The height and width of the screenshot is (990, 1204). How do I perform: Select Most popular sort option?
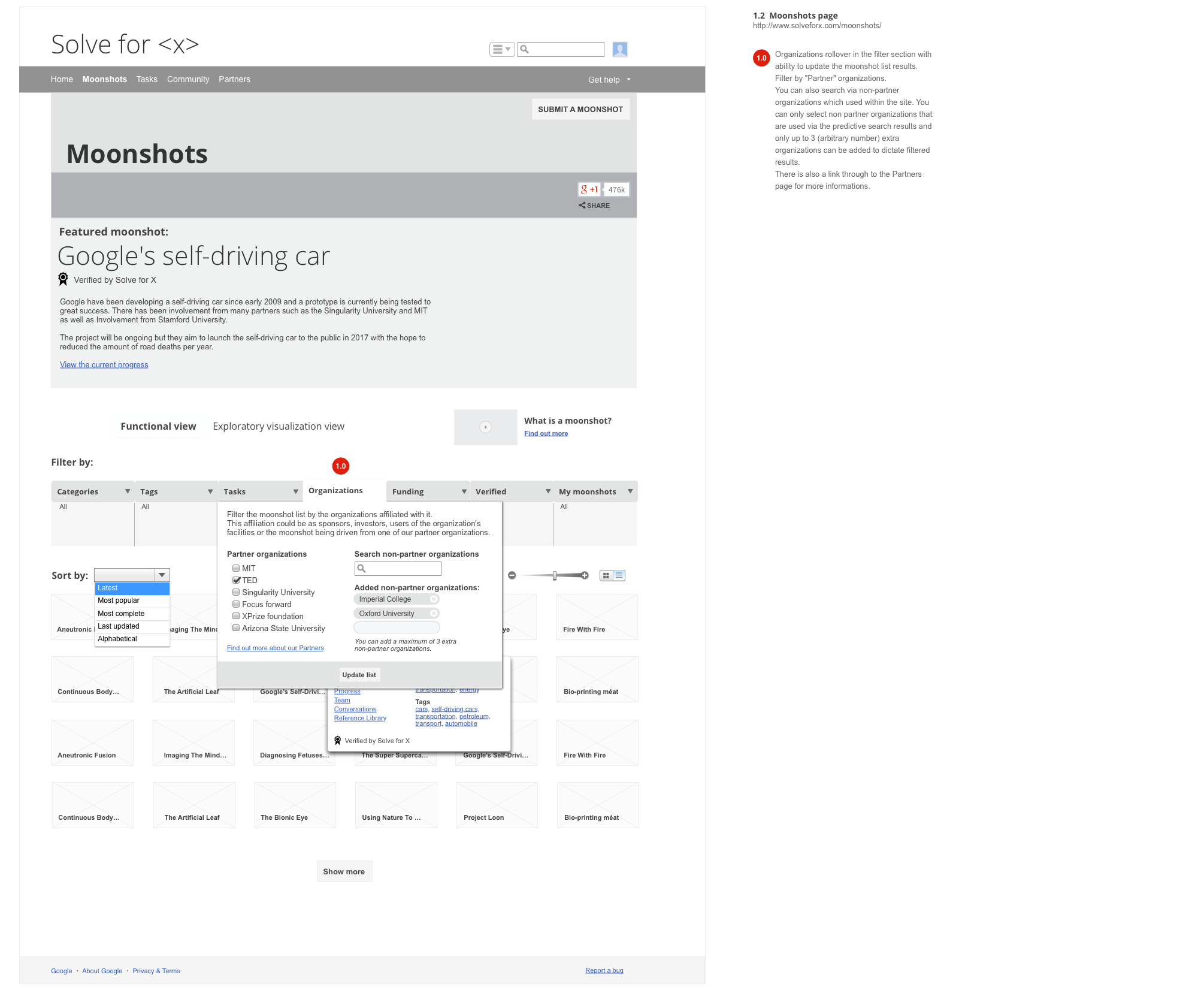tap(119, 600)
